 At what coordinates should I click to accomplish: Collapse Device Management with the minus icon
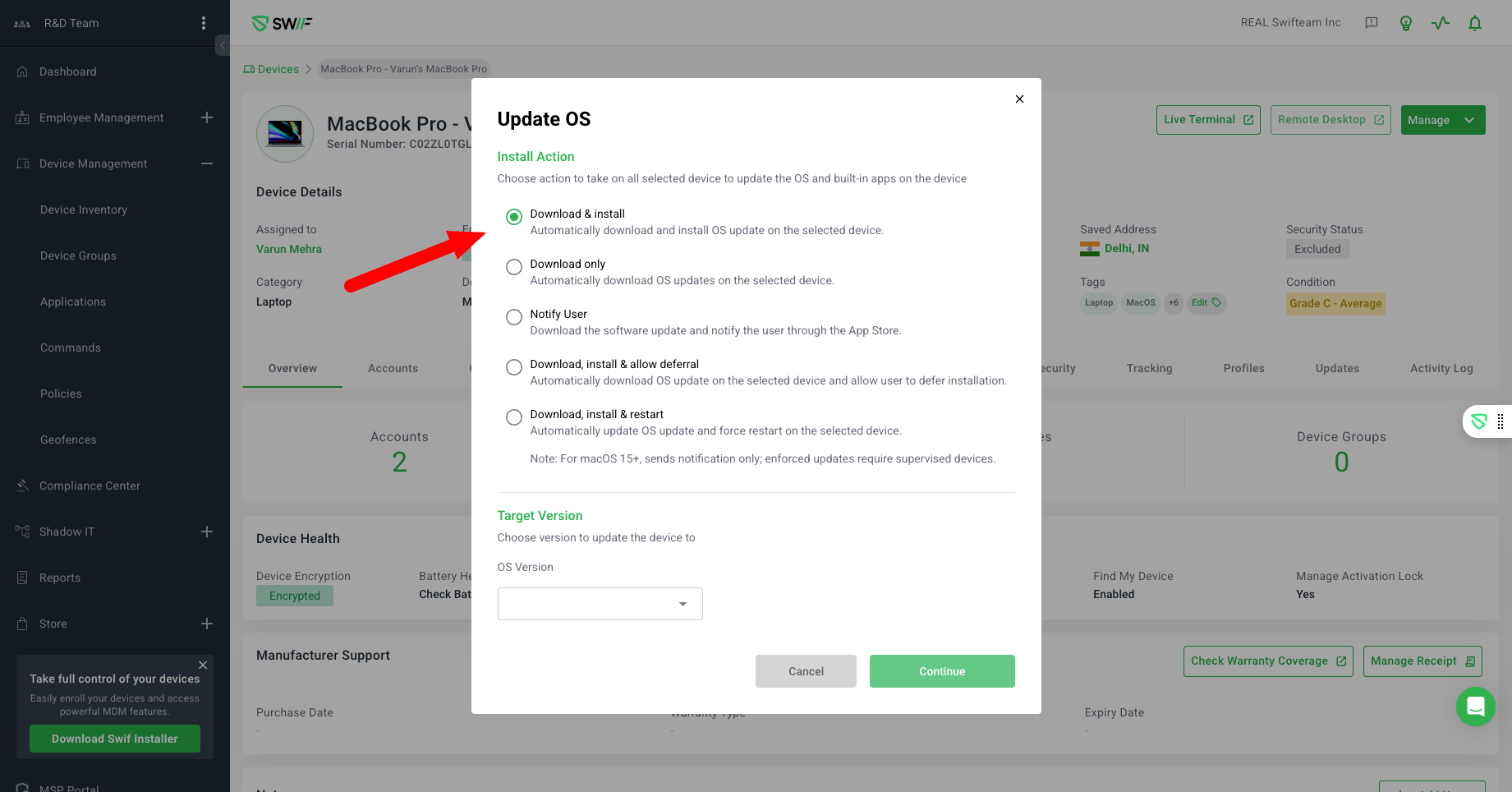[x=207, y=163]
